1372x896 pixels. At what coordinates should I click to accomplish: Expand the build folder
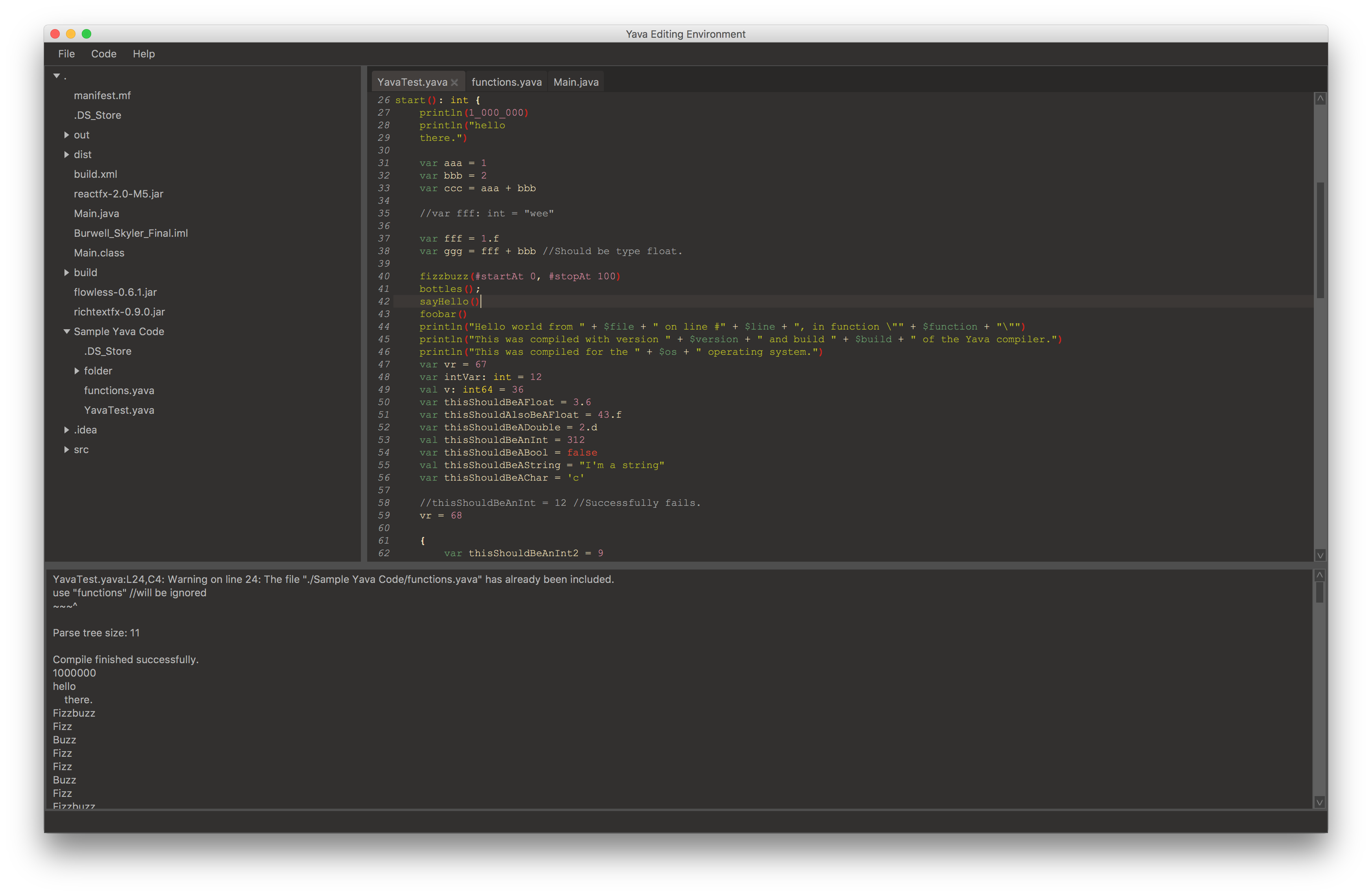pyautogui.click(x=66, y=272)
